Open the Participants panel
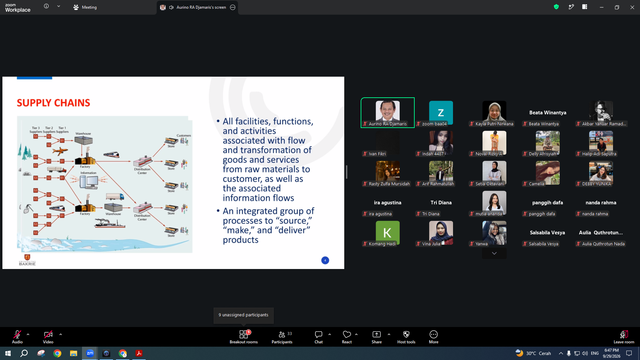Image resolution: width=640 pixels, height=360 pixels. pyautogui.click(x=282, y=337)
